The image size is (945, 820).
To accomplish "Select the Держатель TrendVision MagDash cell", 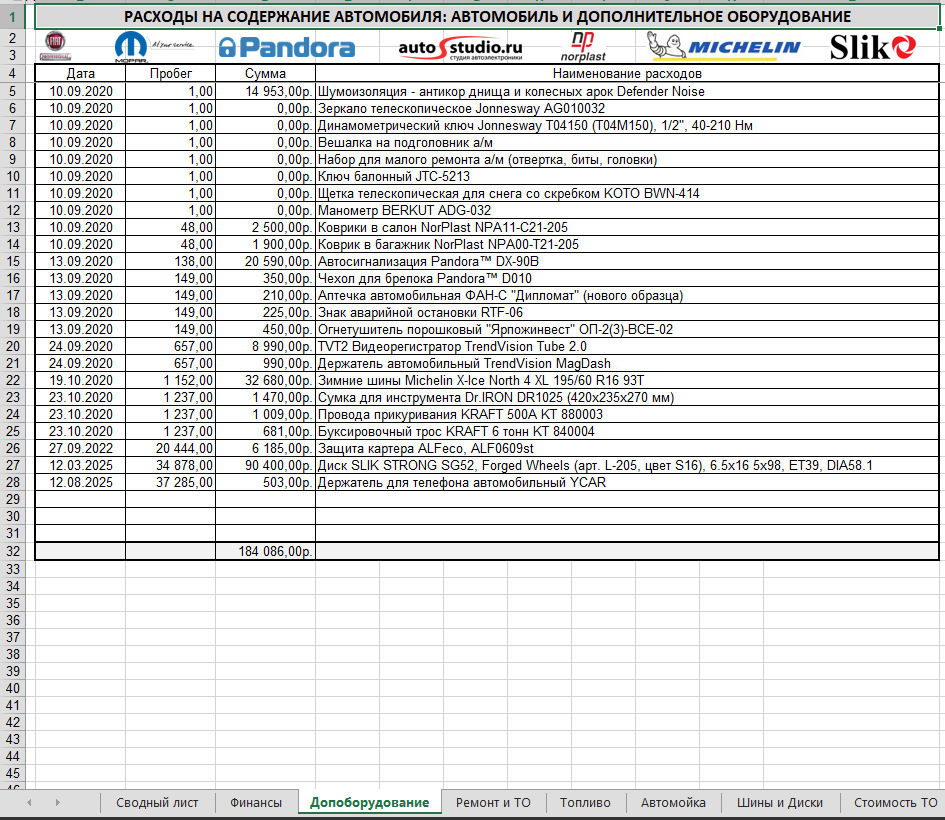I will [627, 363].
